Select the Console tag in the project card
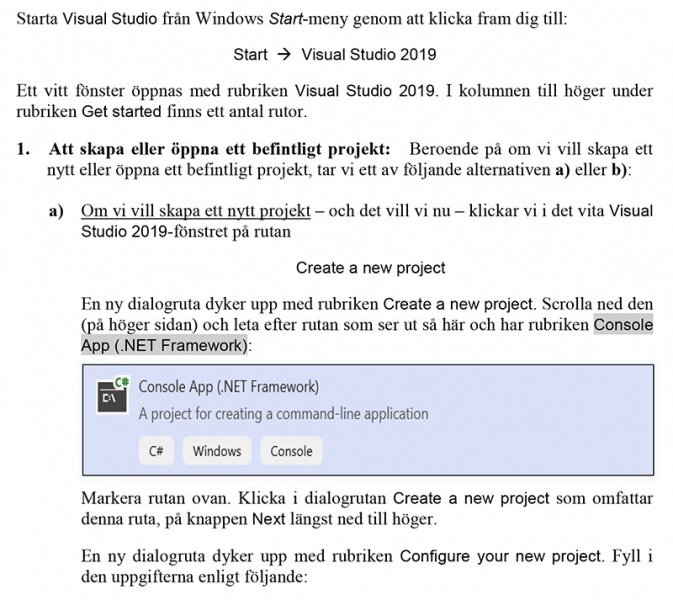Screen dimensions: 673x600 [x=291, y=451]
